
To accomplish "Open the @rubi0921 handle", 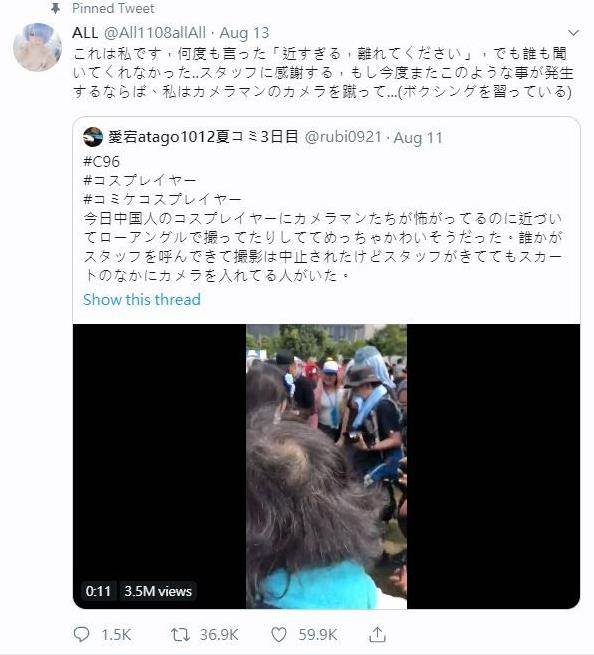I will coord(343,137).
